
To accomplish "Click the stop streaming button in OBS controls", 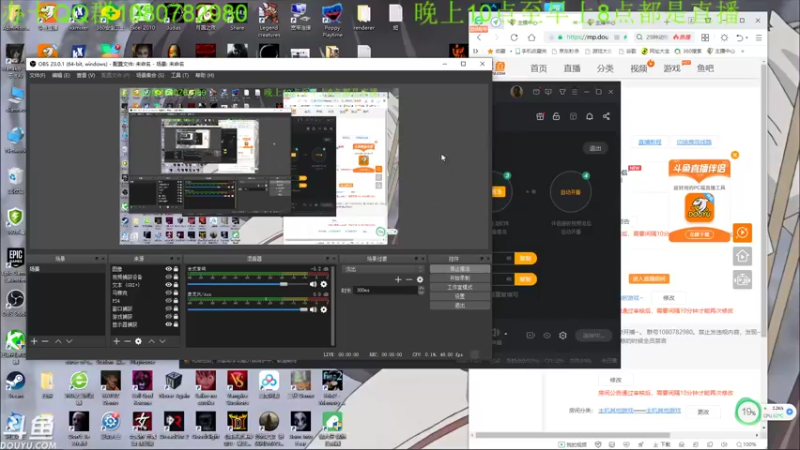I will [460, 269].
